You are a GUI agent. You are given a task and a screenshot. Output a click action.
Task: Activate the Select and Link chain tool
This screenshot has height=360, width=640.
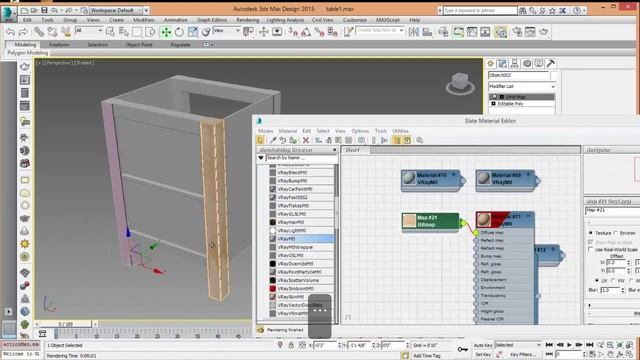(39, 32)
